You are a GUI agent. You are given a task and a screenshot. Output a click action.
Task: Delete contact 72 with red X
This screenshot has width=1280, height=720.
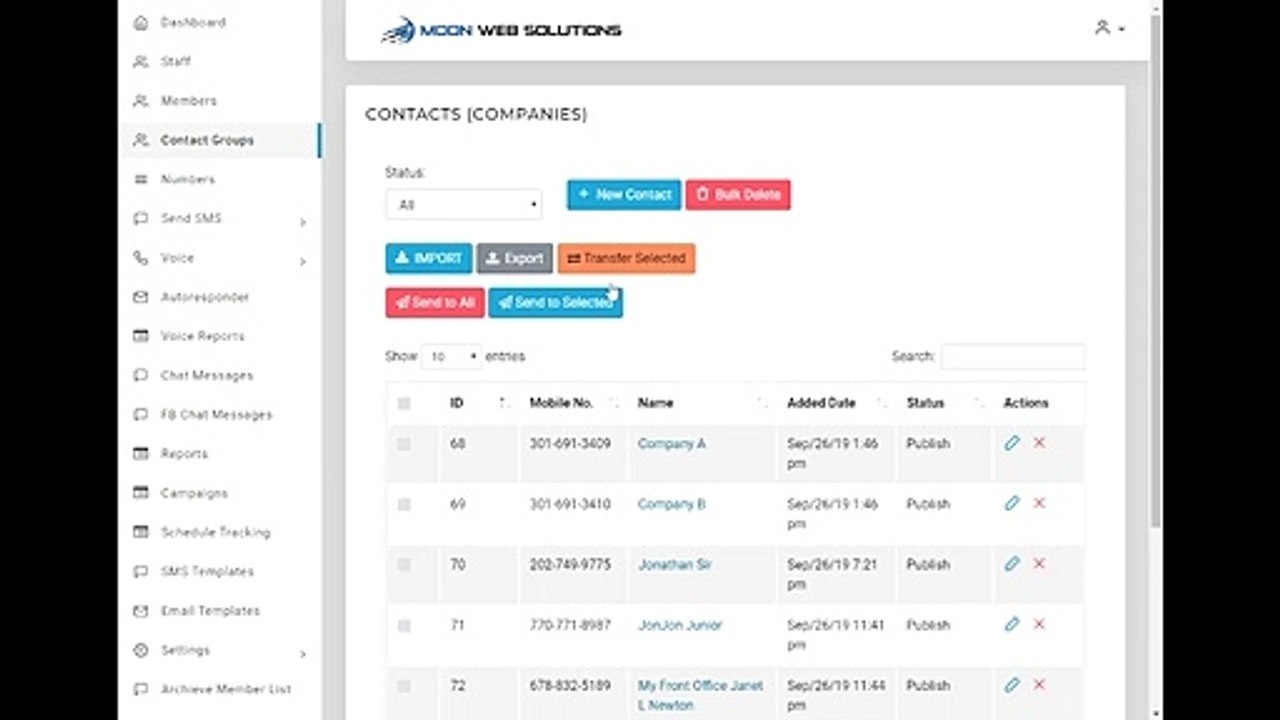click(x=1039, y=685)
